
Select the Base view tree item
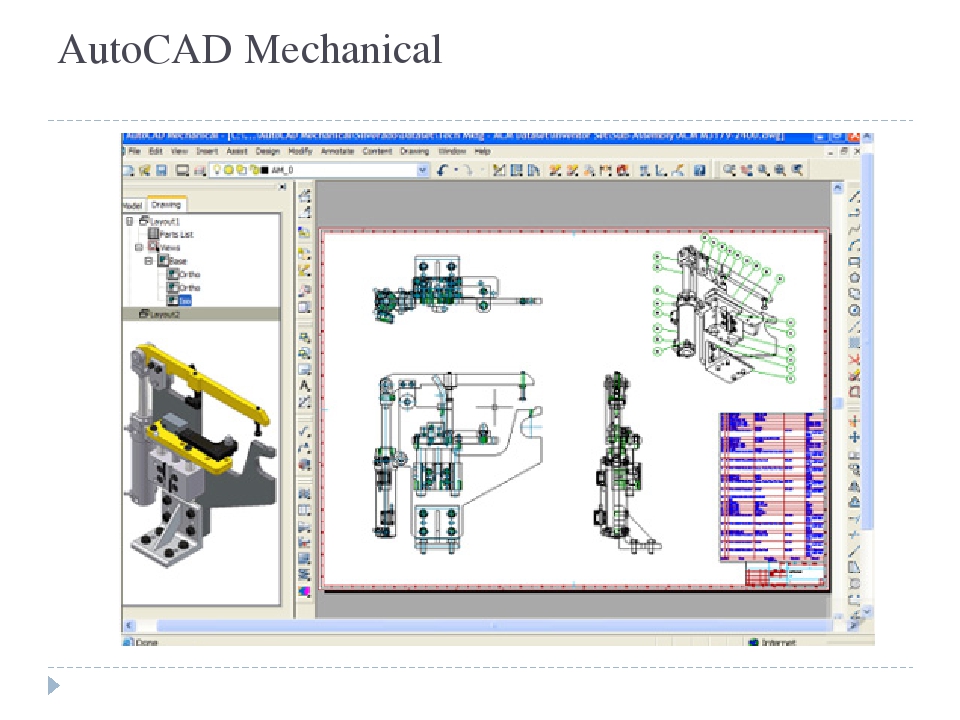click(178, 261)
